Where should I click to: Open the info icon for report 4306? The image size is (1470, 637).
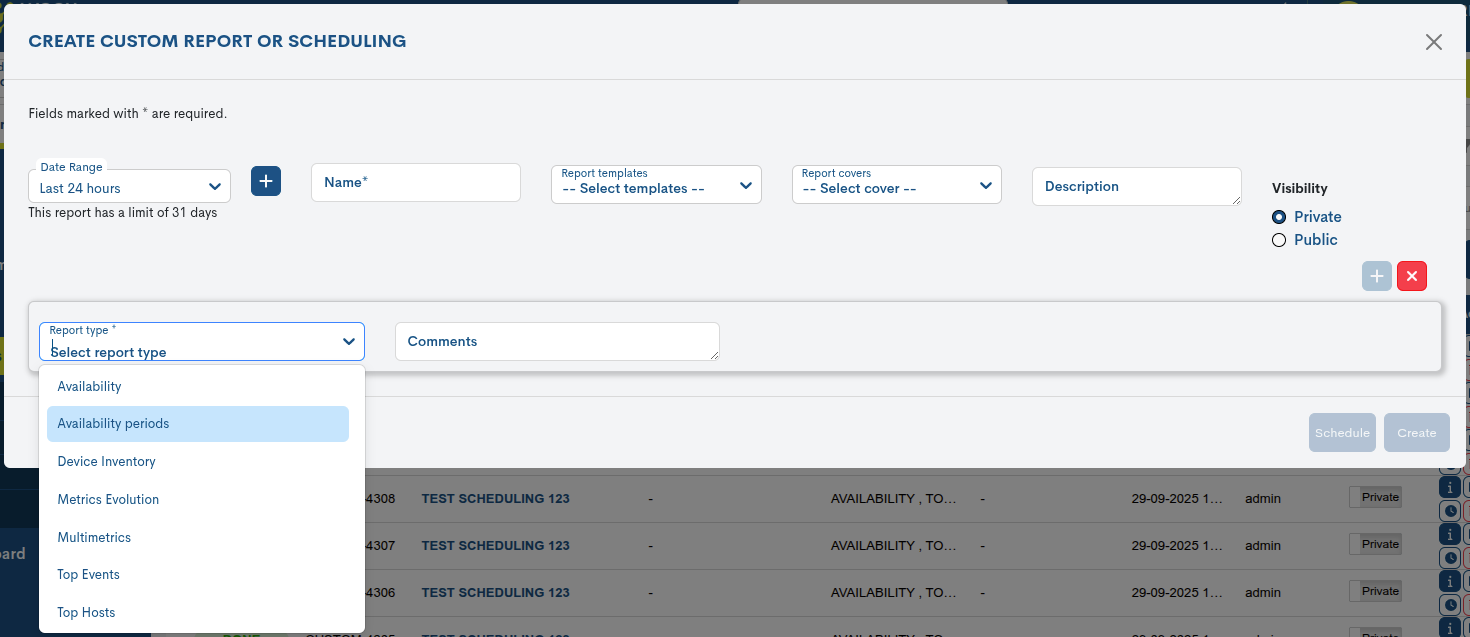(x=1450, y=580)
